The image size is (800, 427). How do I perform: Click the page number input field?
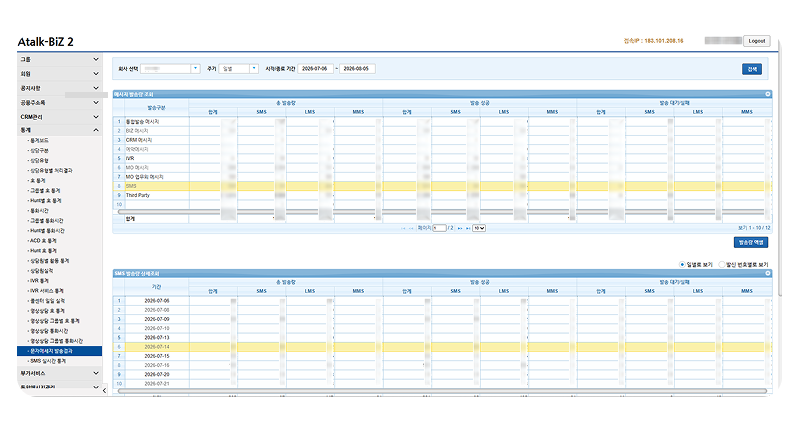(x=439, y=228)
